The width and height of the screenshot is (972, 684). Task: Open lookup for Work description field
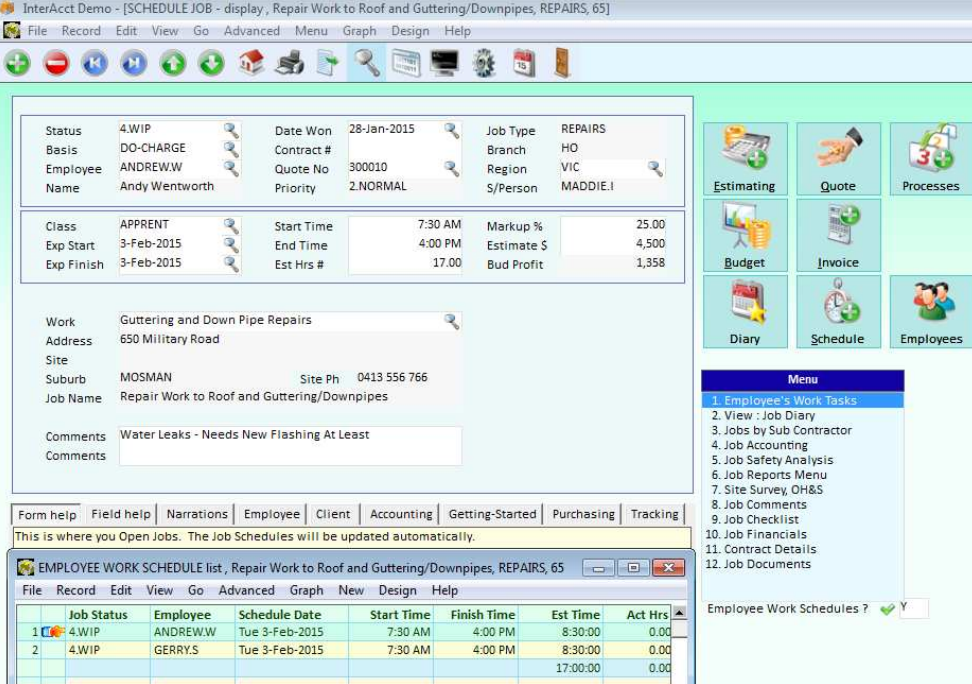451,320
